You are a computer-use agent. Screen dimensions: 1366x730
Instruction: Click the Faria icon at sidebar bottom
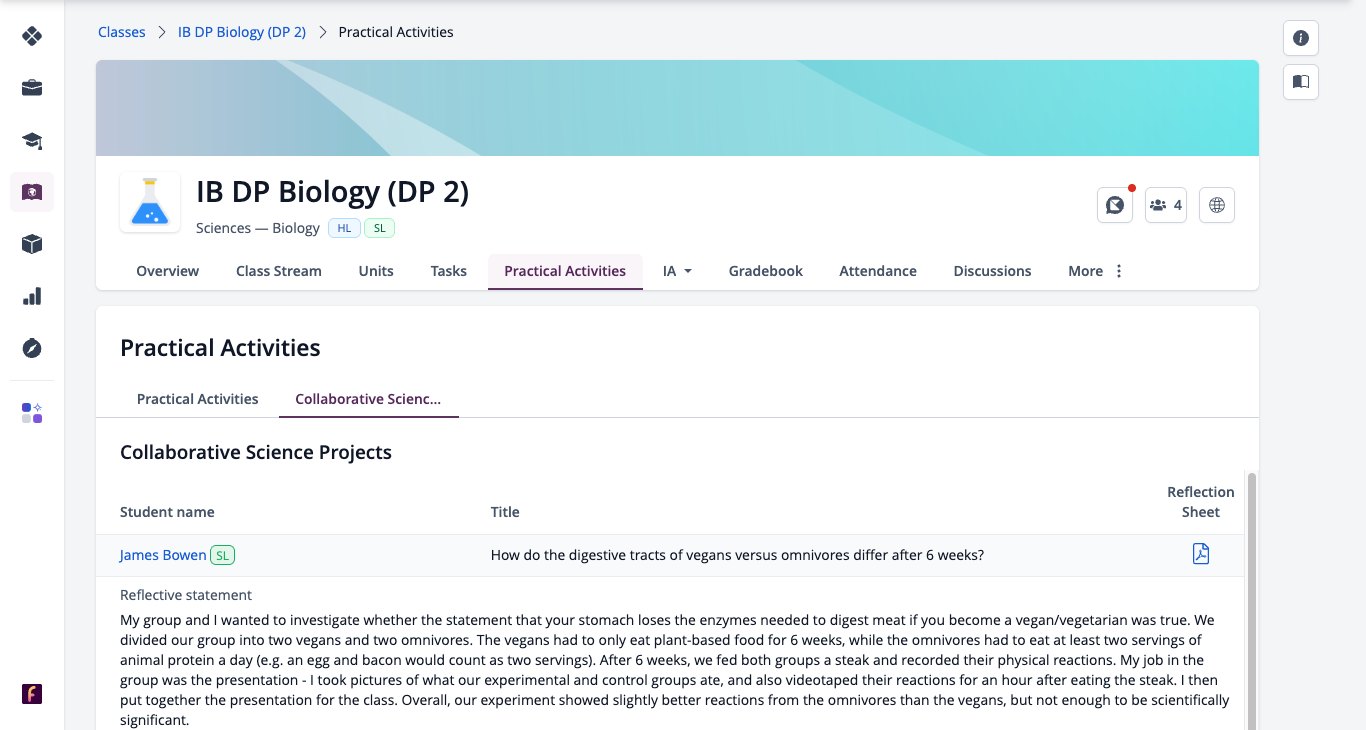(32, 693)
